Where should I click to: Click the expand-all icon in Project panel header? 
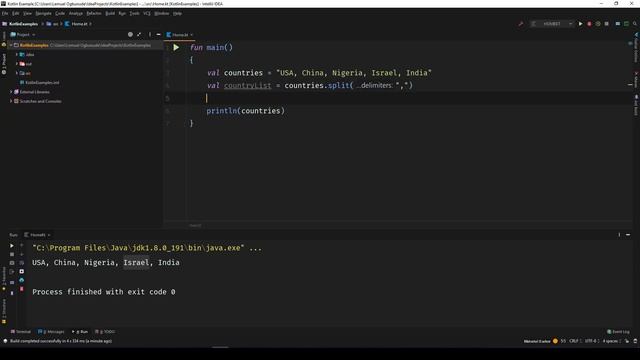point(139,35)
